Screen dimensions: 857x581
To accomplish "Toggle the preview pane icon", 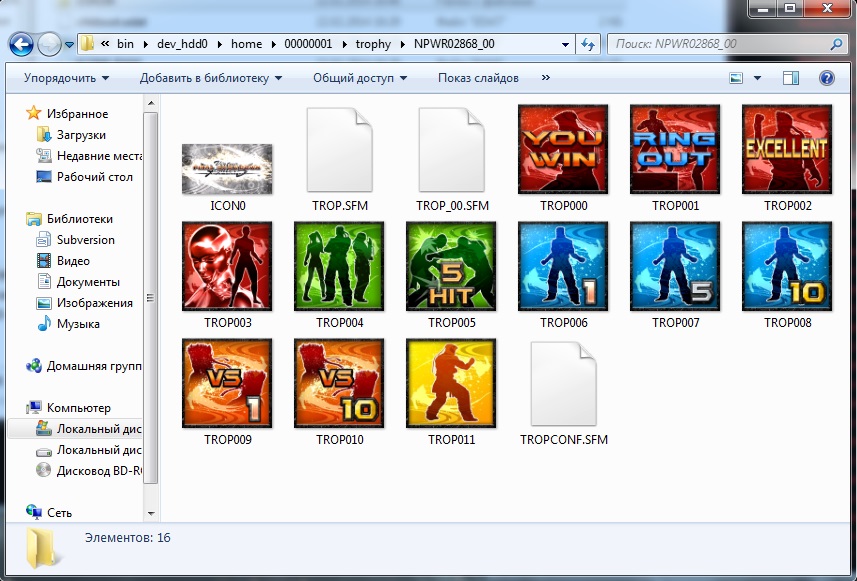I will pos(791,78).
